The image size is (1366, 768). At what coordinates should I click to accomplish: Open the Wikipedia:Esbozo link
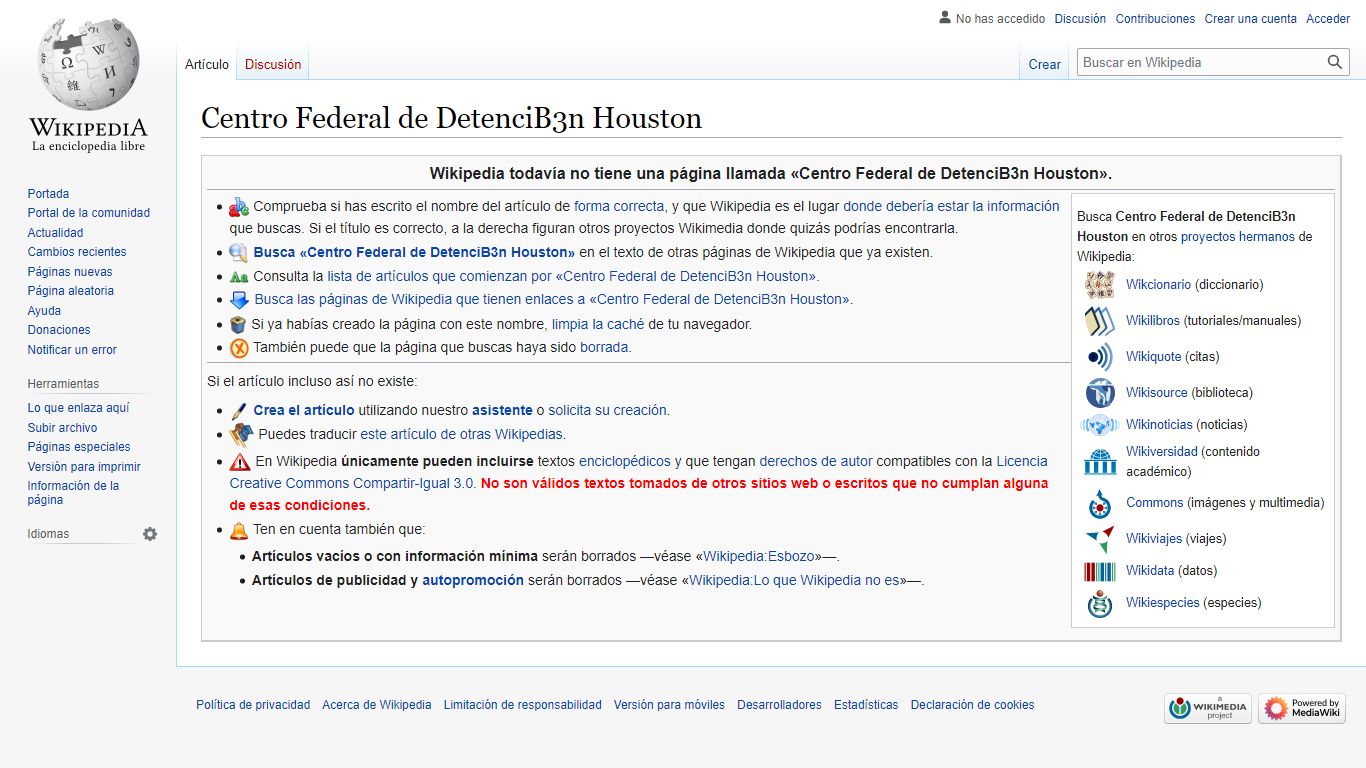760,556
